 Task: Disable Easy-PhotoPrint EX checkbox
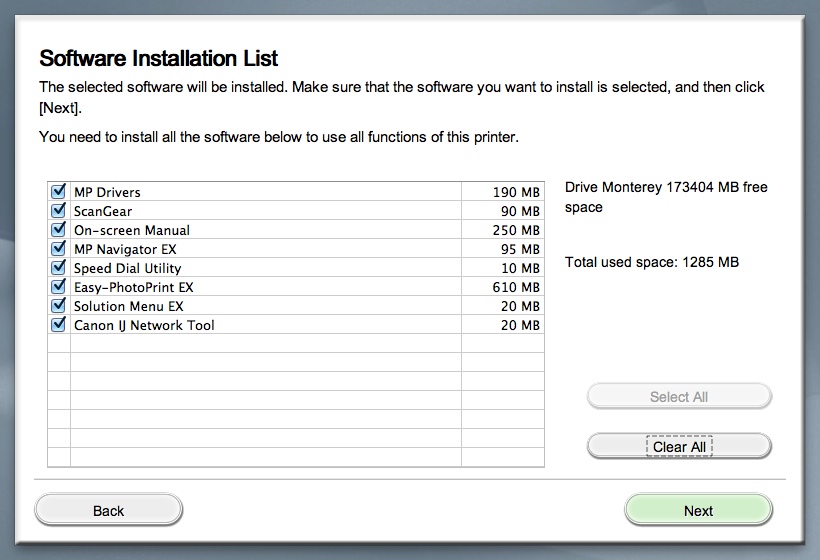(x=58, y=286)
